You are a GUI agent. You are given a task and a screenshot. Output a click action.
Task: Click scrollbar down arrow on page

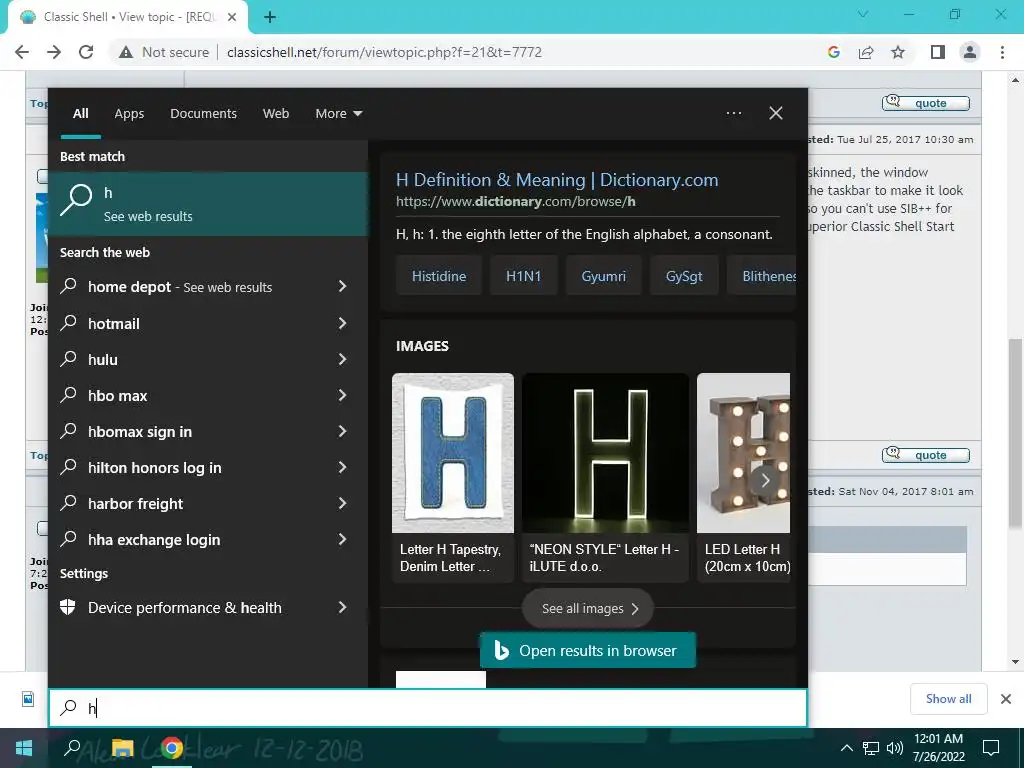tap(1015, 662)
